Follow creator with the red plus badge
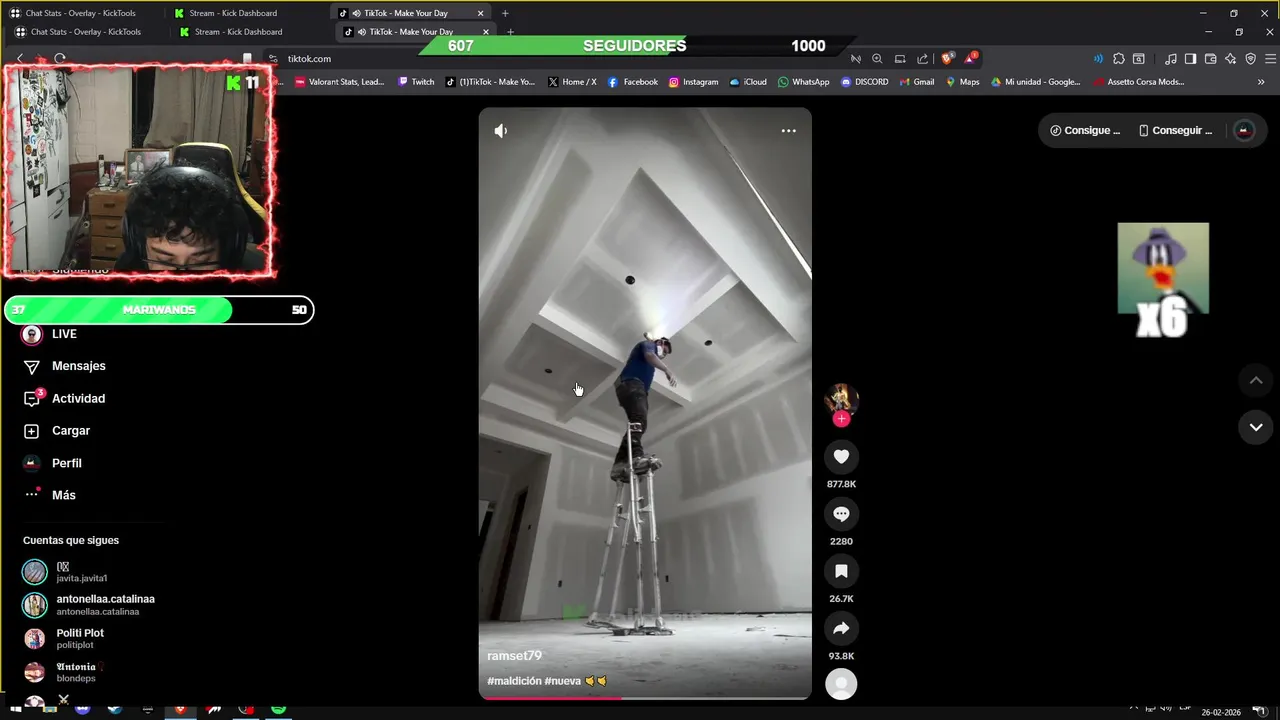 841,419
